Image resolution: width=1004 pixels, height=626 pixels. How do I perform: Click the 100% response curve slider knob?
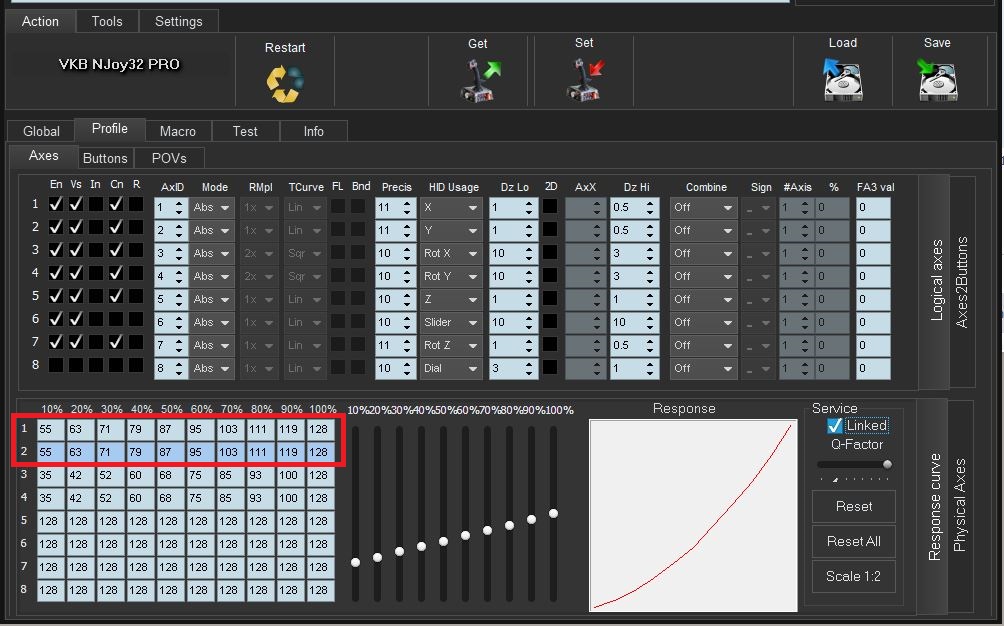[553, 513]
